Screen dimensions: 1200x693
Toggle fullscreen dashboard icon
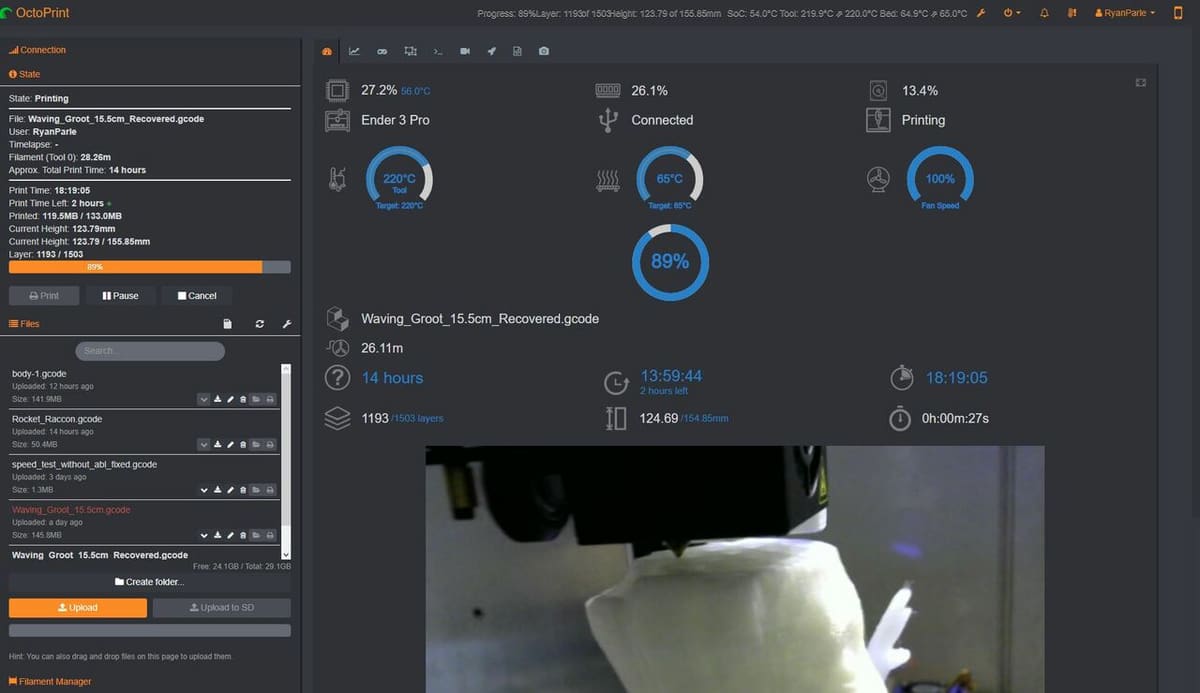tap(1141, 82)
